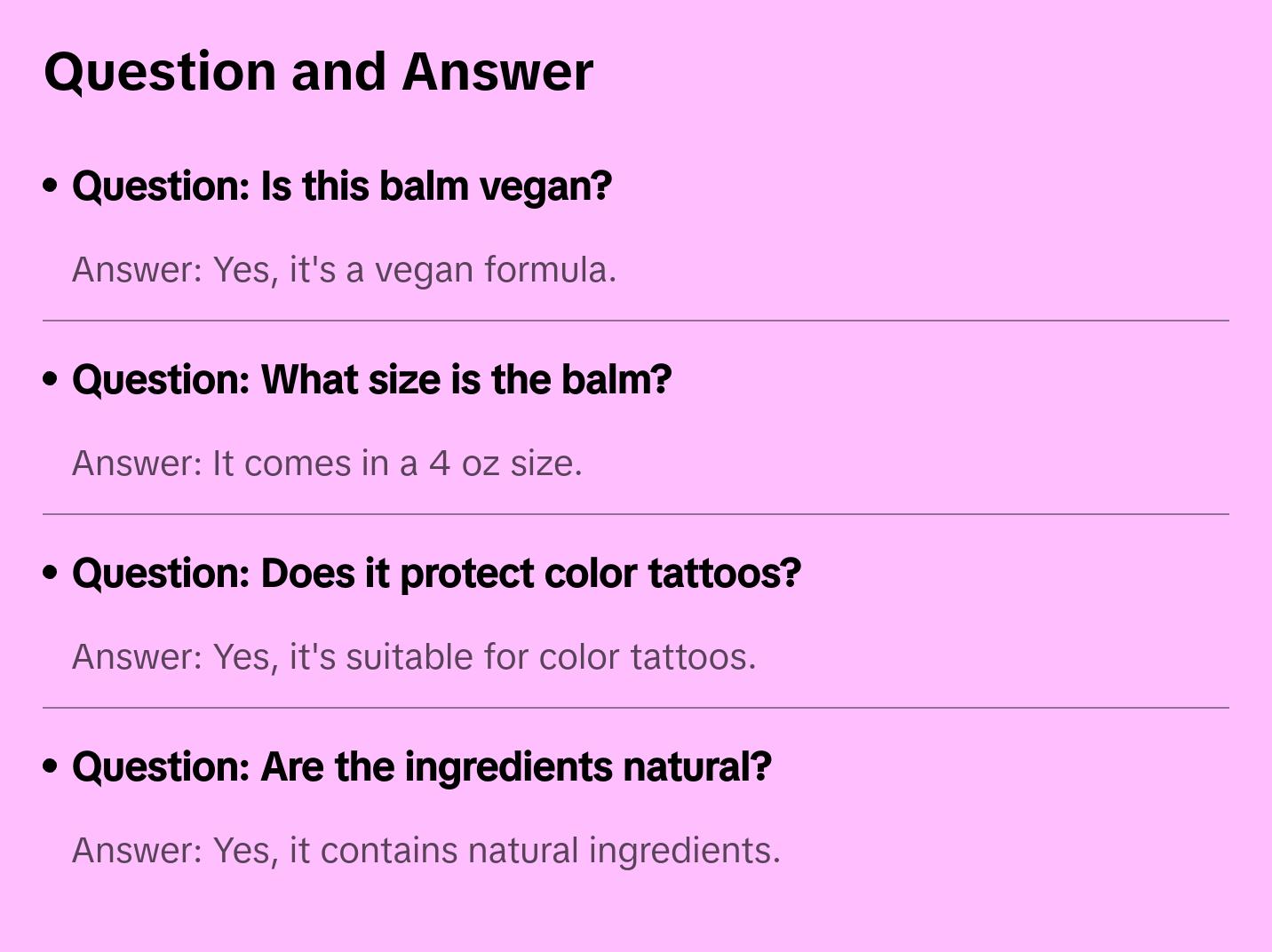The image size is (1272, 952).
Task: Click the answer about the 4 oz size
Action: click(327, 464)
